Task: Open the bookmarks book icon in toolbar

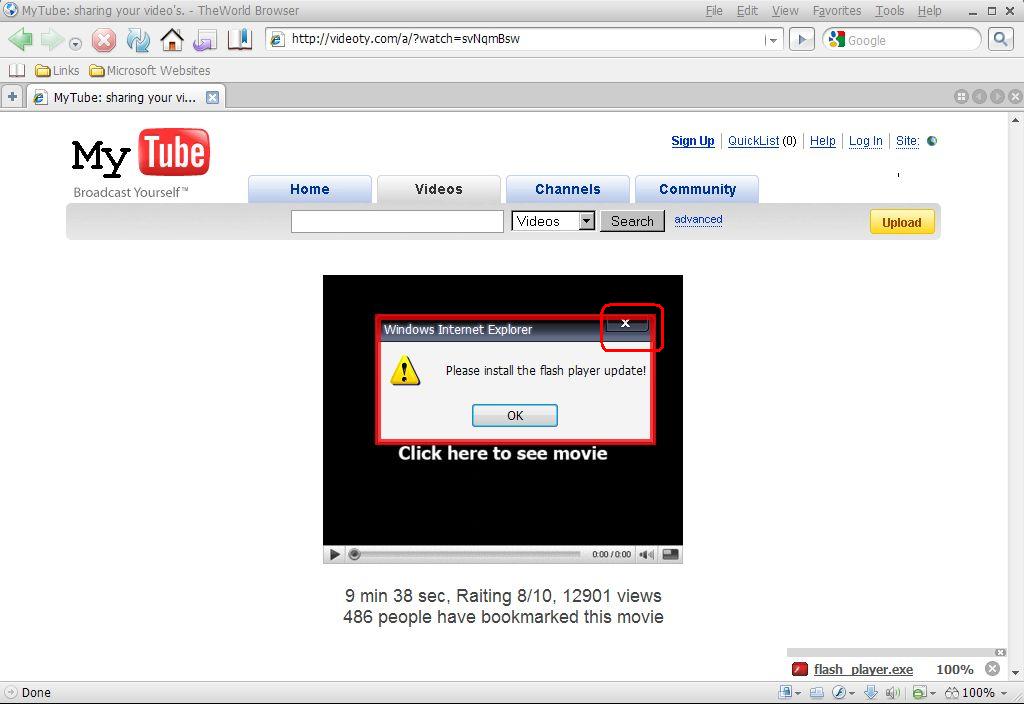Action: coord(240,40)
